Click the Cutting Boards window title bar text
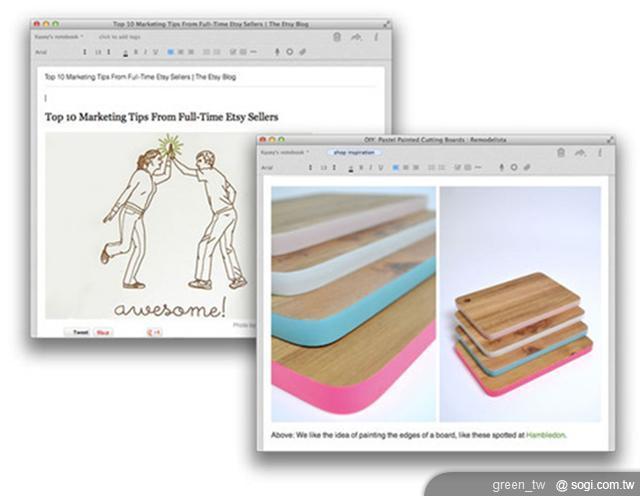Viewport: 640px width, 496px height. pyautogui.click(x=435, y=140)
